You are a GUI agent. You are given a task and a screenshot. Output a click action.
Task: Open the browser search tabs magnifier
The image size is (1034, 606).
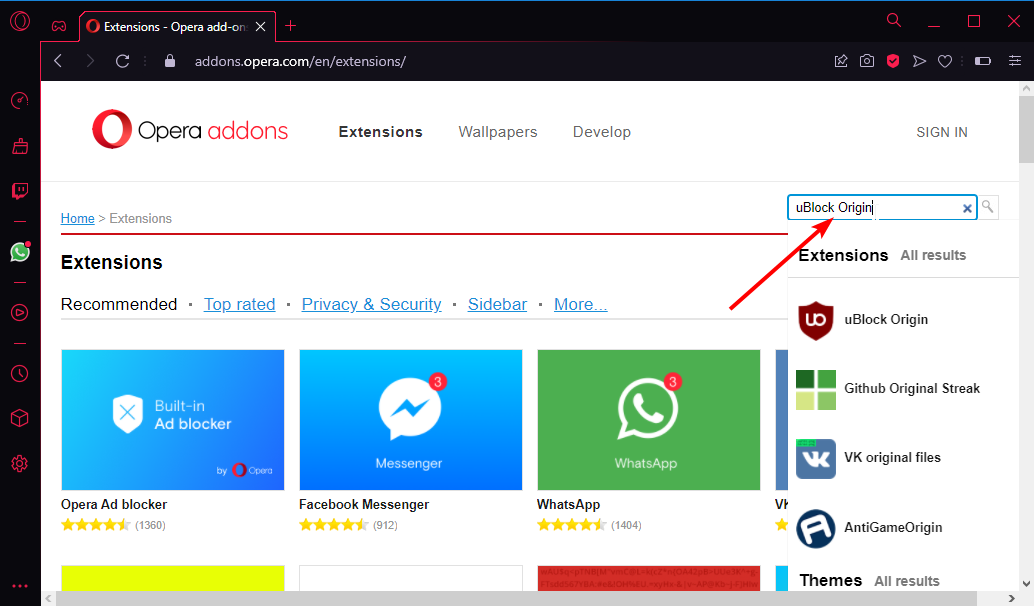894,20
